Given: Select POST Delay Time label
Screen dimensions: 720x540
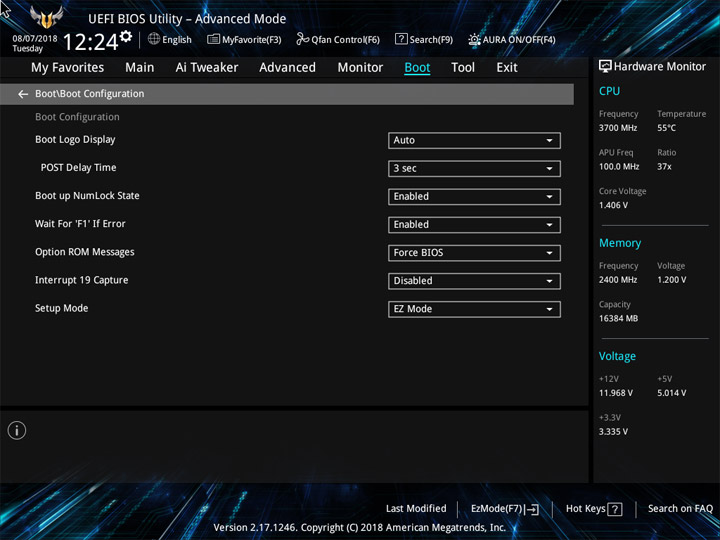Looking at the screenshot, I should click(79, 168).
